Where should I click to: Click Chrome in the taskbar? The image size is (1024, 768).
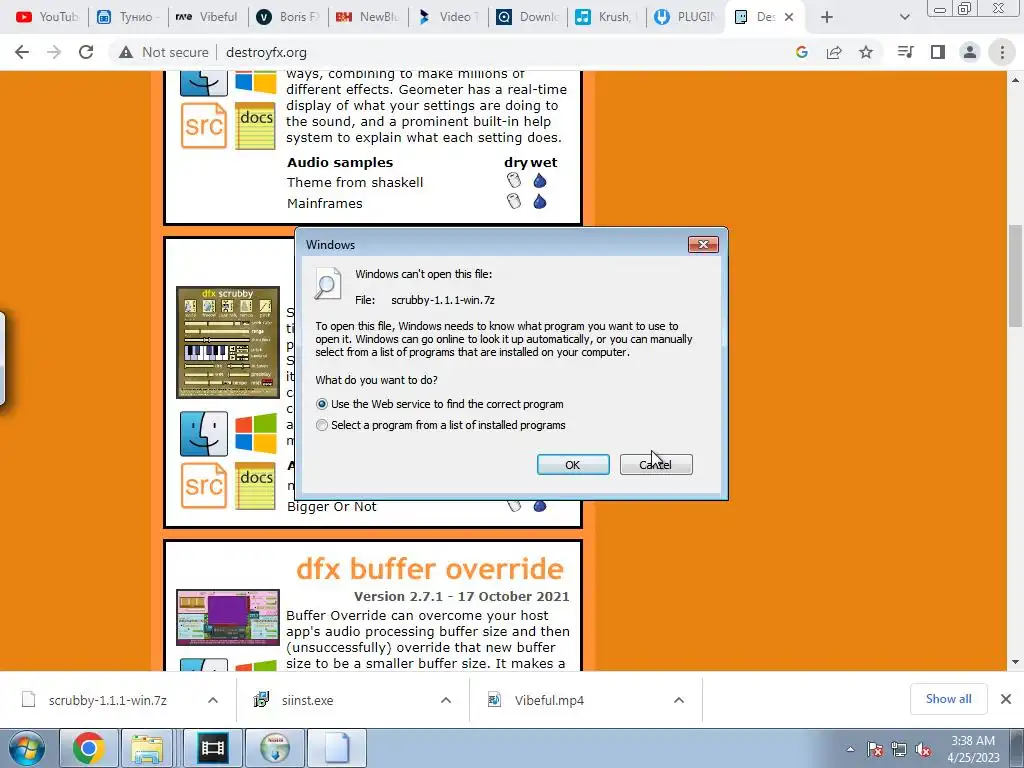pyautogui.click(x=89, y=748)
